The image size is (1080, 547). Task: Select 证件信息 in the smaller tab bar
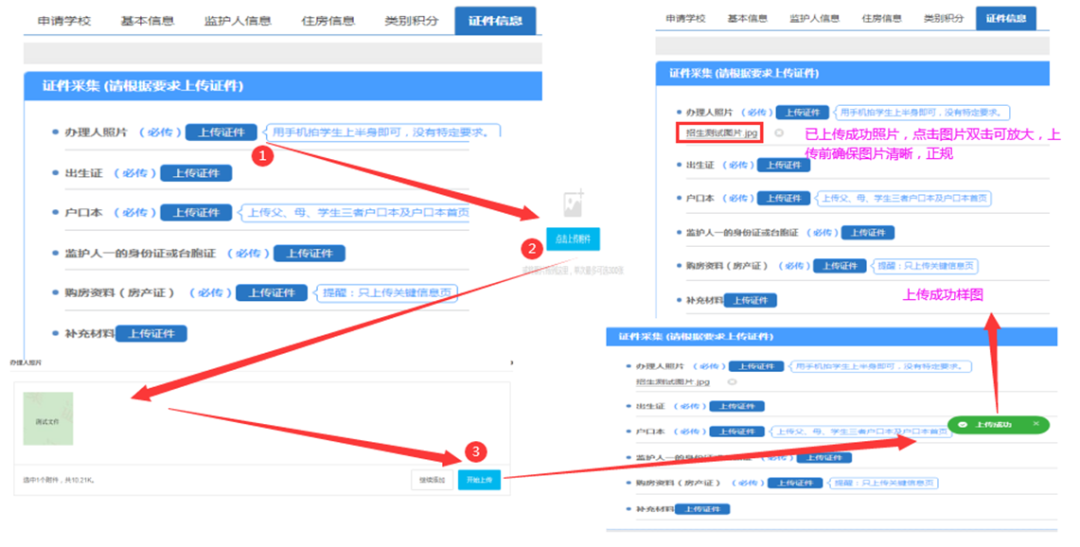click(x=1006, y=19)
